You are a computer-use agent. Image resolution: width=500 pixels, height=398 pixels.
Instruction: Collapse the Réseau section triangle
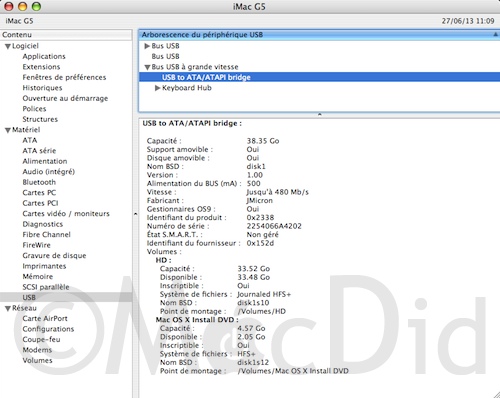(8, 308)
